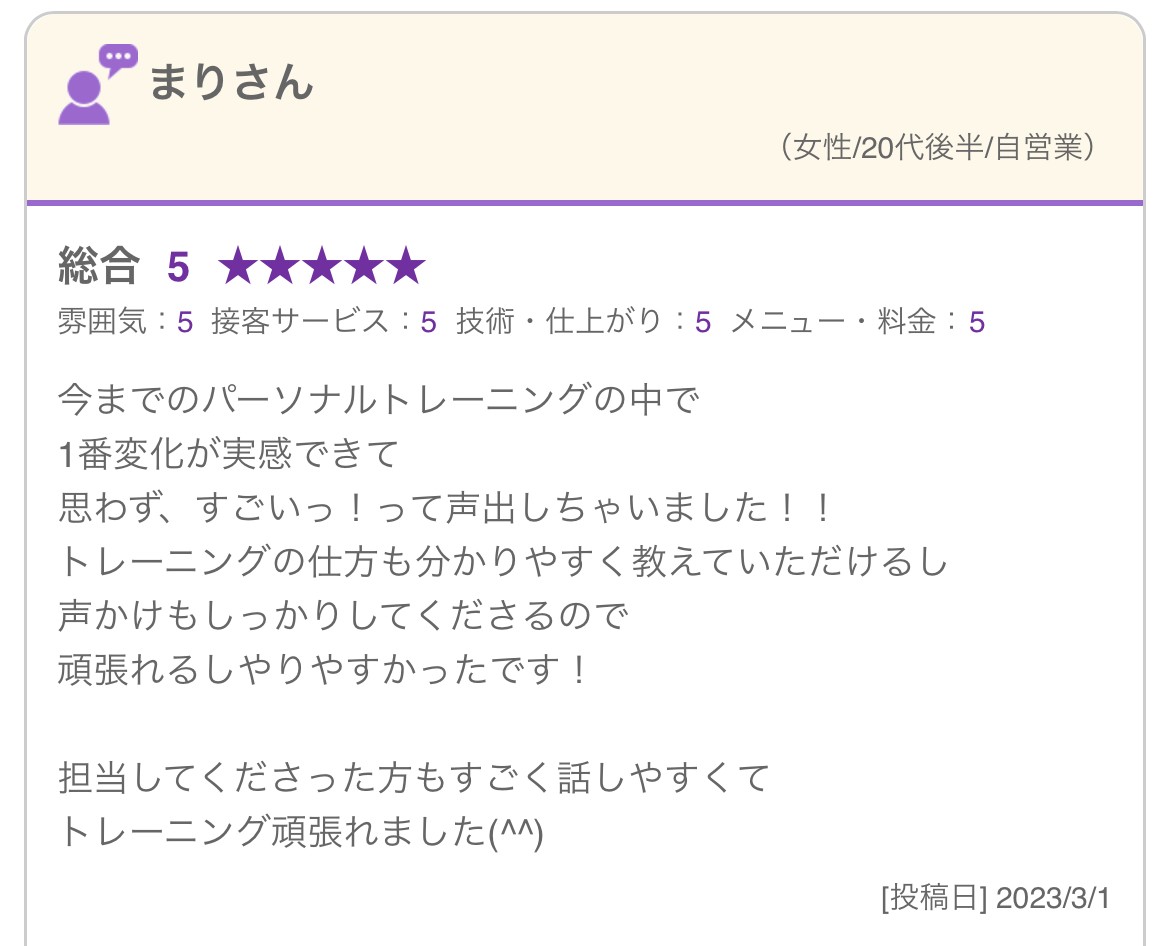Click the 技術・仕上がり rating score
1170x946 pixels.
pos(703,322)
